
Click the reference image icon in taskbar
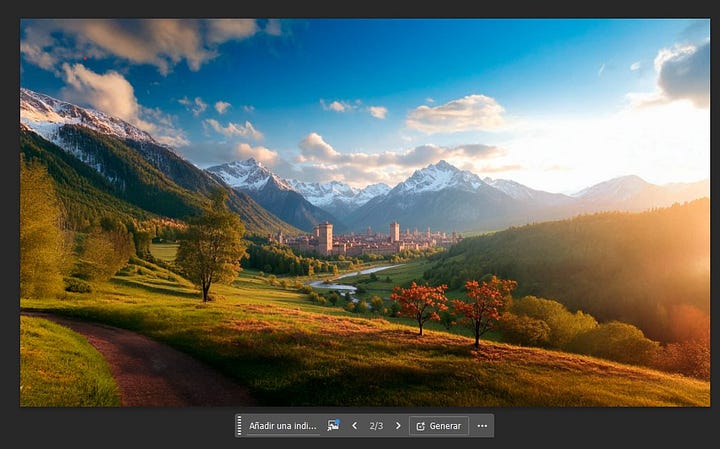(x=333, y=426)
